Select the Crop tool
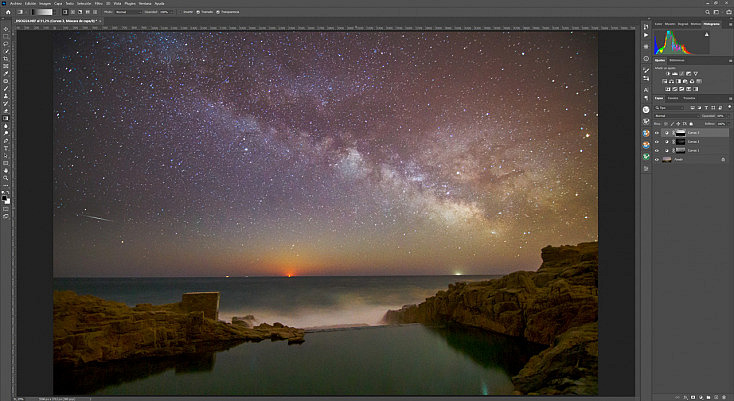 coord(5,59)
